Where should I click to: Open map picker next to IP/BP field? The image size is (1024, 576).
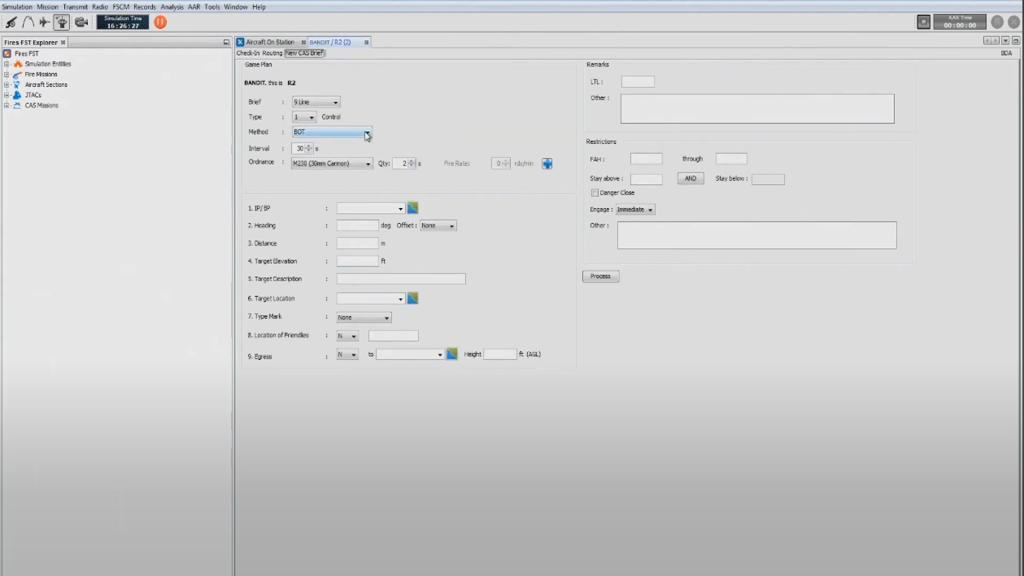click(x=412, y=208)
